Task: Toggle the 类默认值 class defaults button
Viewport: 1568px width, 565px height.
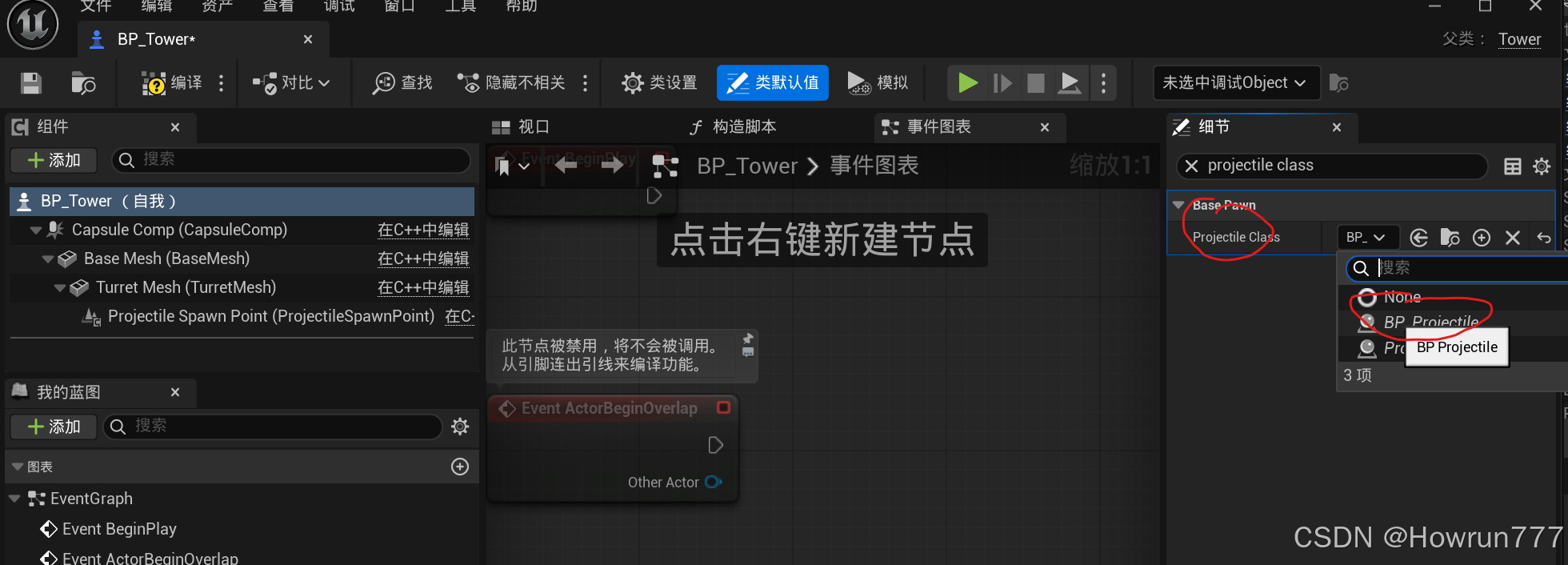Action: pyautogui.click(x=772, y=83)
